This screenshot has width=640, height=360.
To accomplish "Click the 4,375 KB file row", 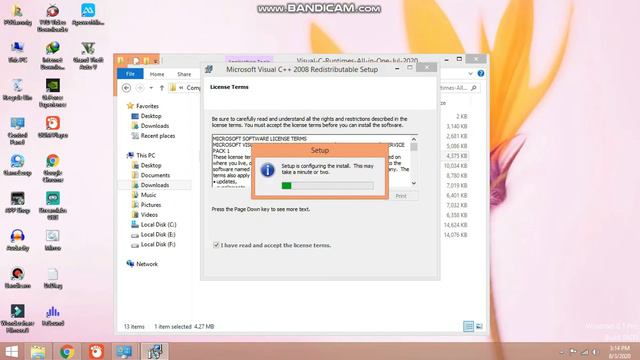I will click(456, 156).
